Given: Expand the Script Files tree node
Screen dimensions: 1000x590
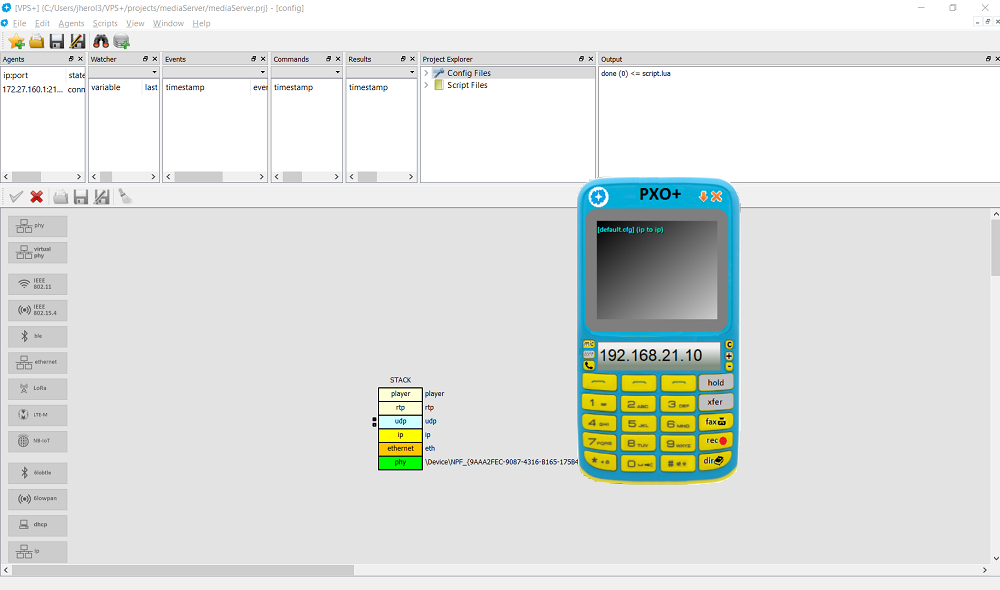Looking at the screenshot, I should (426, 85).
